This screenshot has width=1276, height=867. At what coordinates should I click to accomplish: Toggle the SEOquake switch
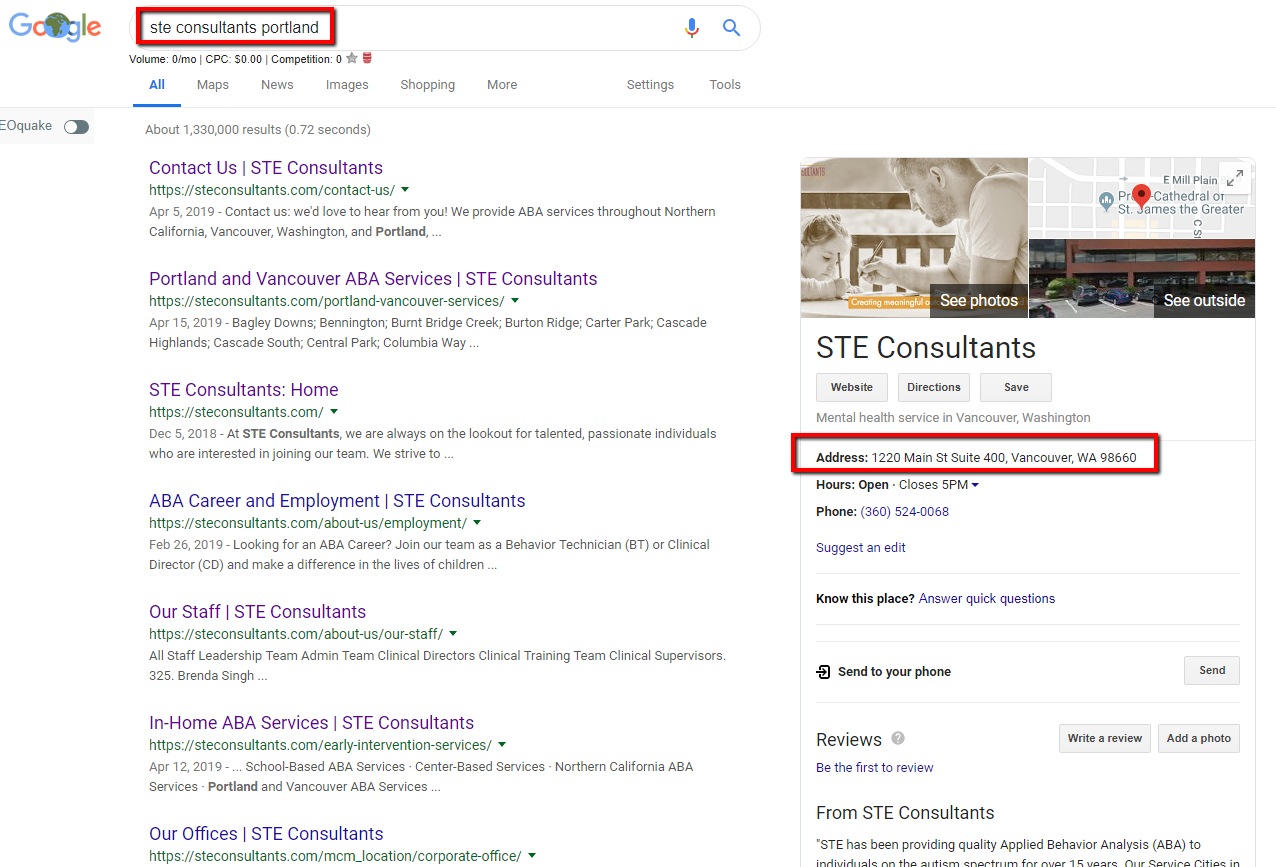coord(76,127)
